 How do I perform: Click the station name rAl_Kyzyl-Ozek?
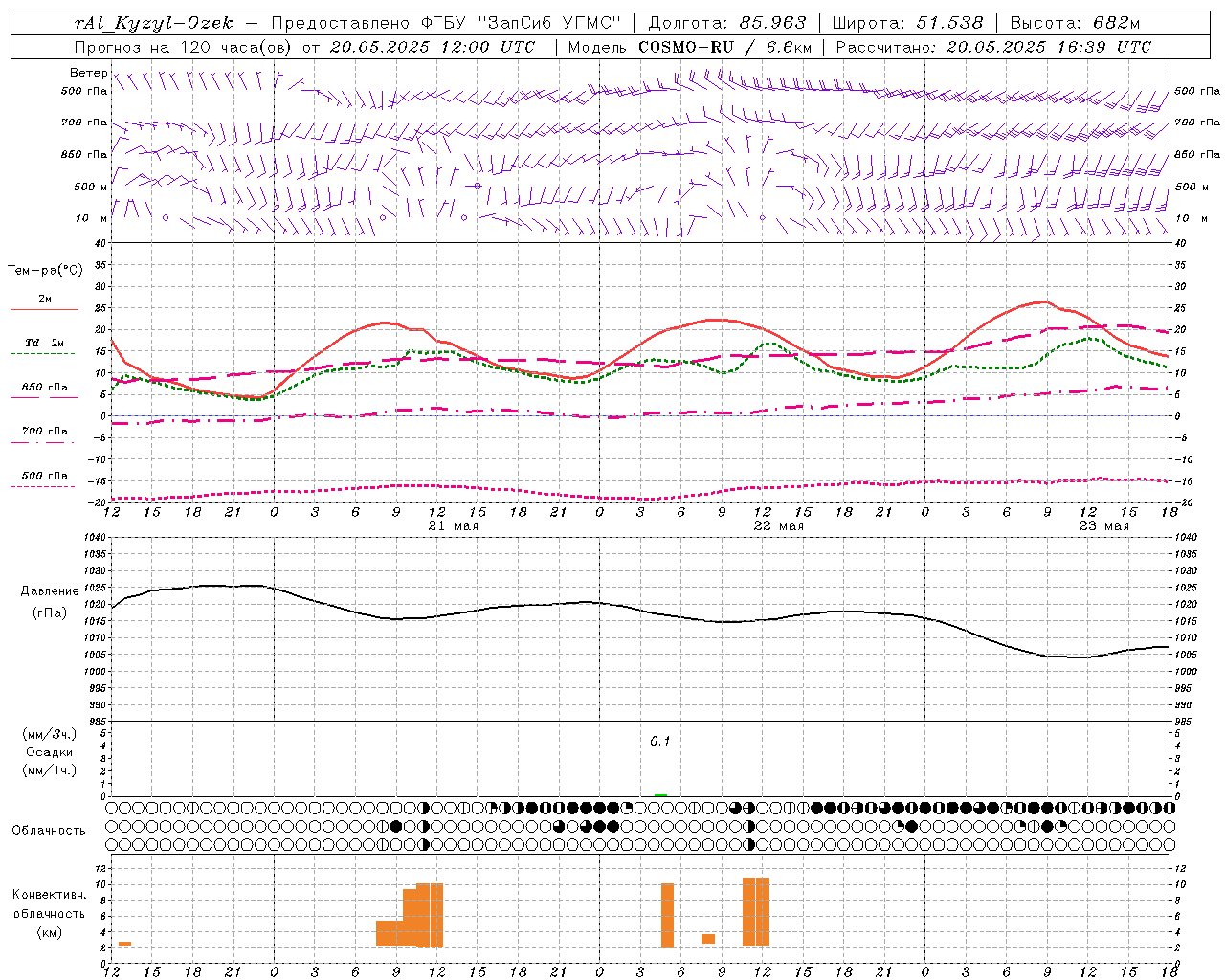click(153, 23)
